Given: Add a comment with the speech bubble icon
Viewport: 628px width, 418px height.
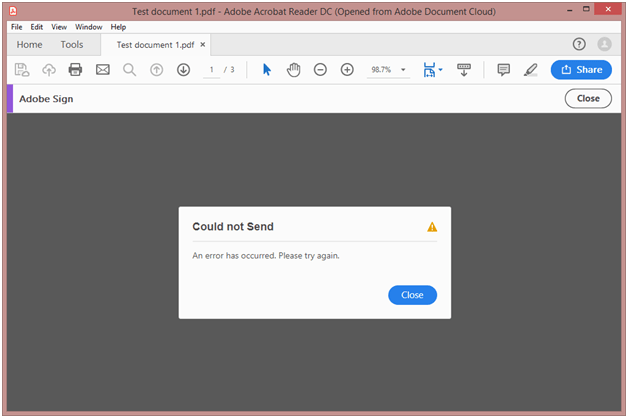Looking at the screenshot, I should (x=503, y=70).
